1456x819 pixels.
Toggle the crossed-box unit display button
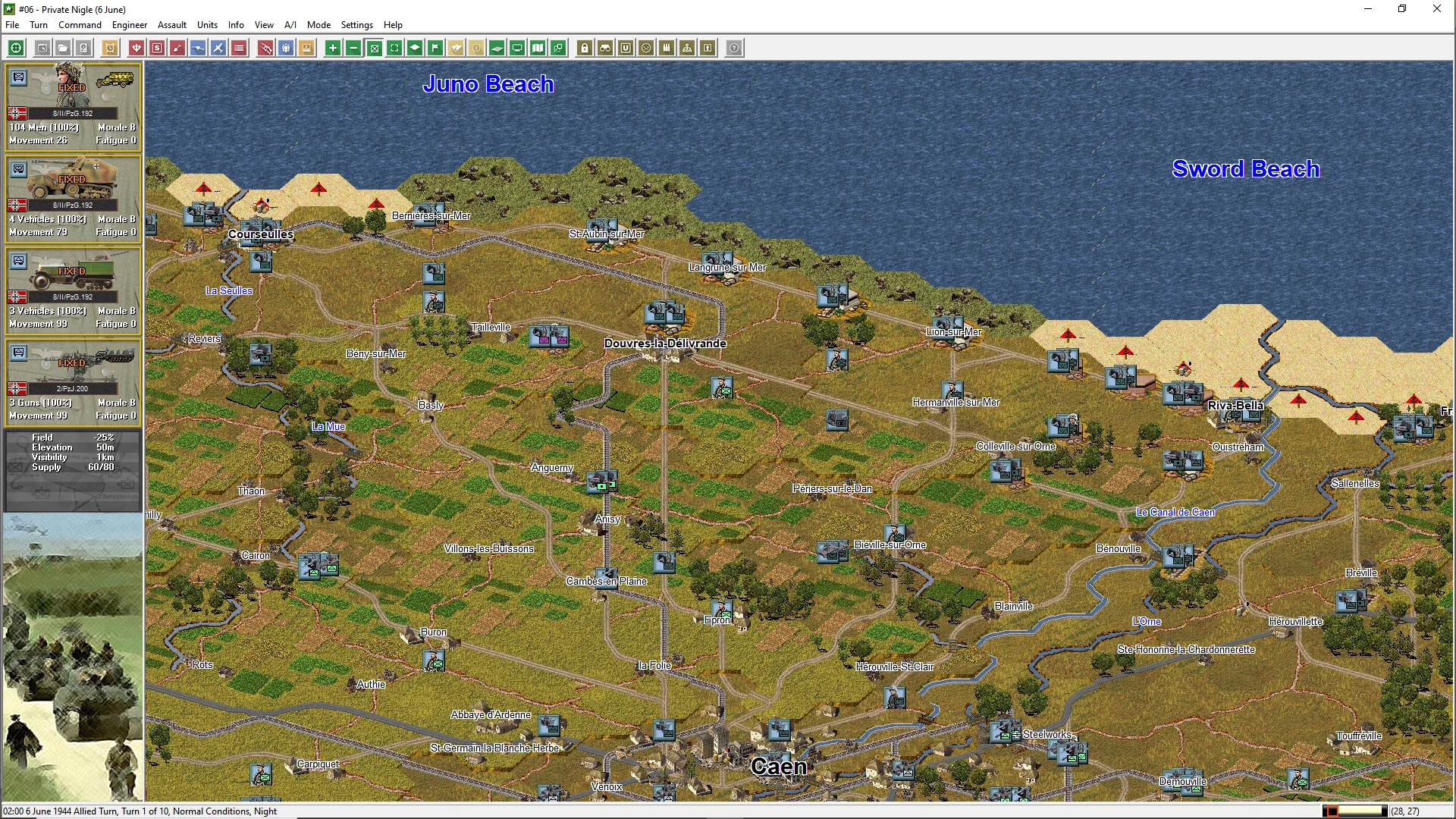(x=374, y=48)
